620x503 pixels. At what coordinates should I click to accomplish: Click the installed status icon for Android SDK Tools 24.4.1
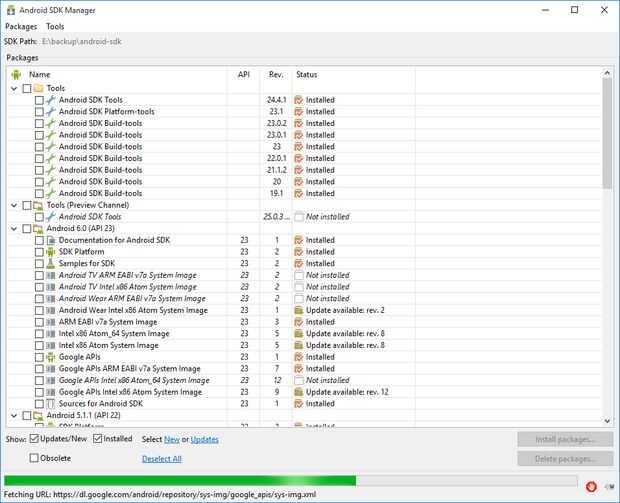(x=299, y=100)
